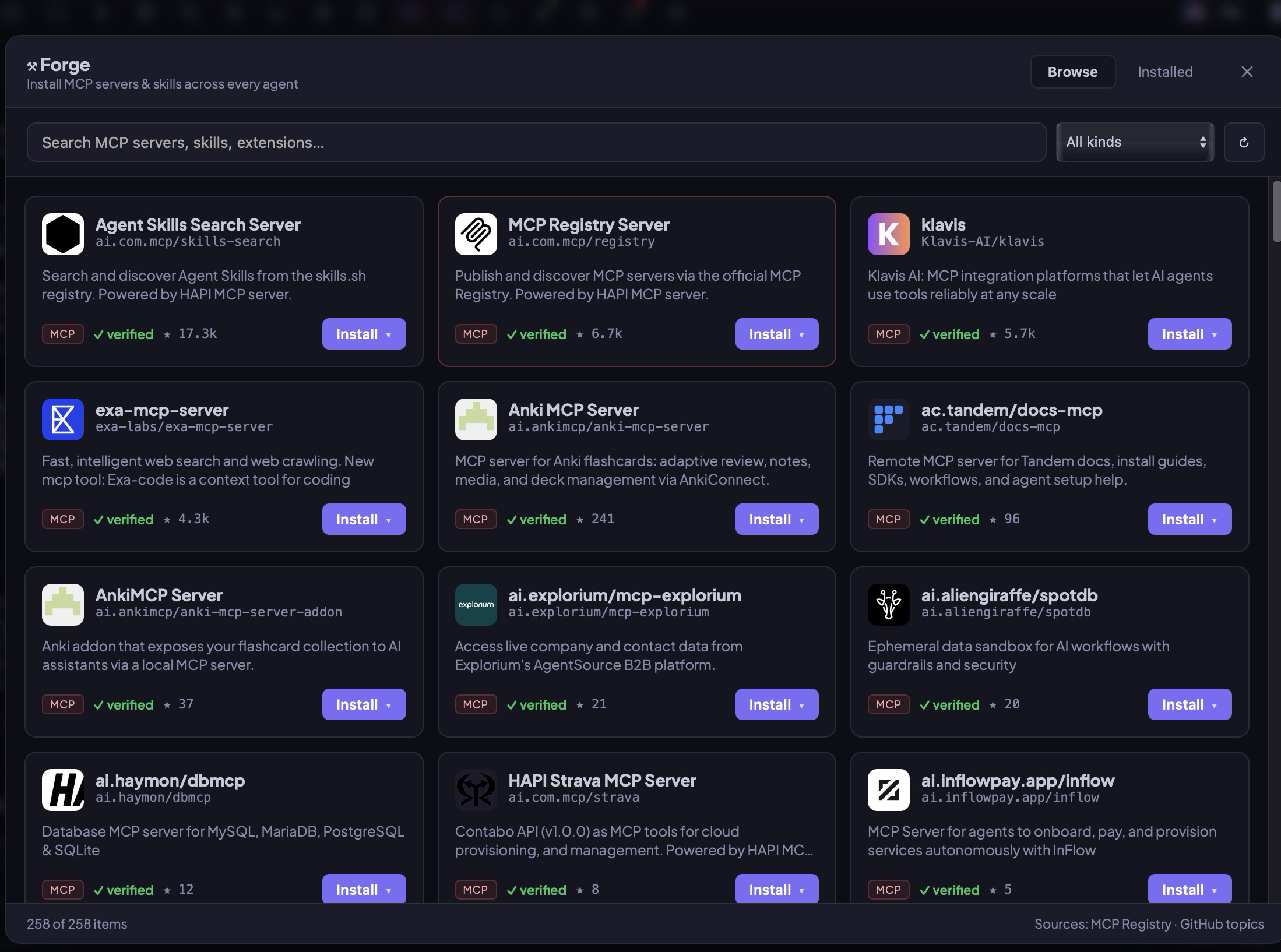Image resolution: width=1281 pixels, height=952 pixels.
Task: Toggle the MCP badge on exa-mcp-server card
Action: [x=62, y=519]
